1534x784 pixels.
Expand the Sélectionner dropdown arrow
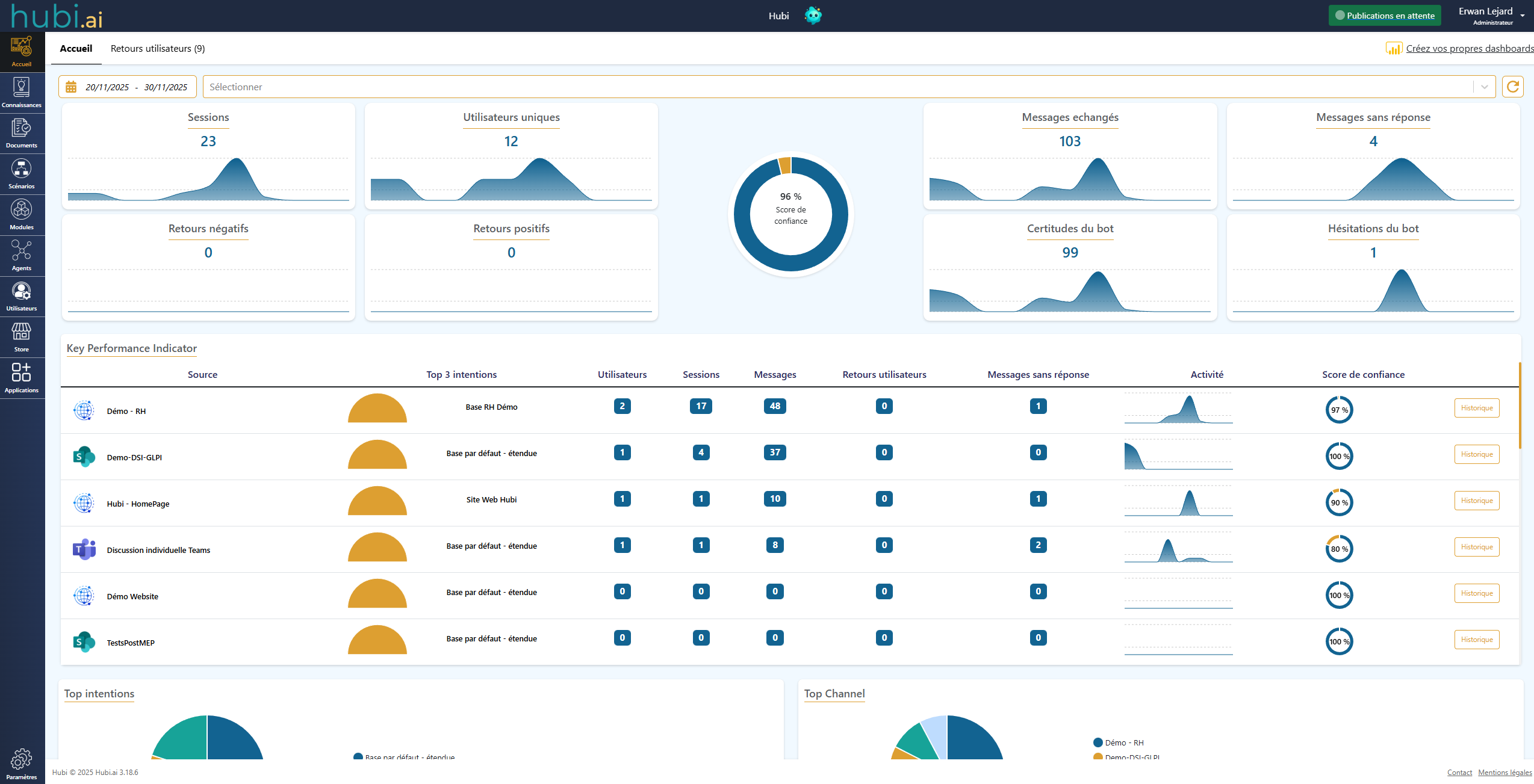click(1485, 87)
